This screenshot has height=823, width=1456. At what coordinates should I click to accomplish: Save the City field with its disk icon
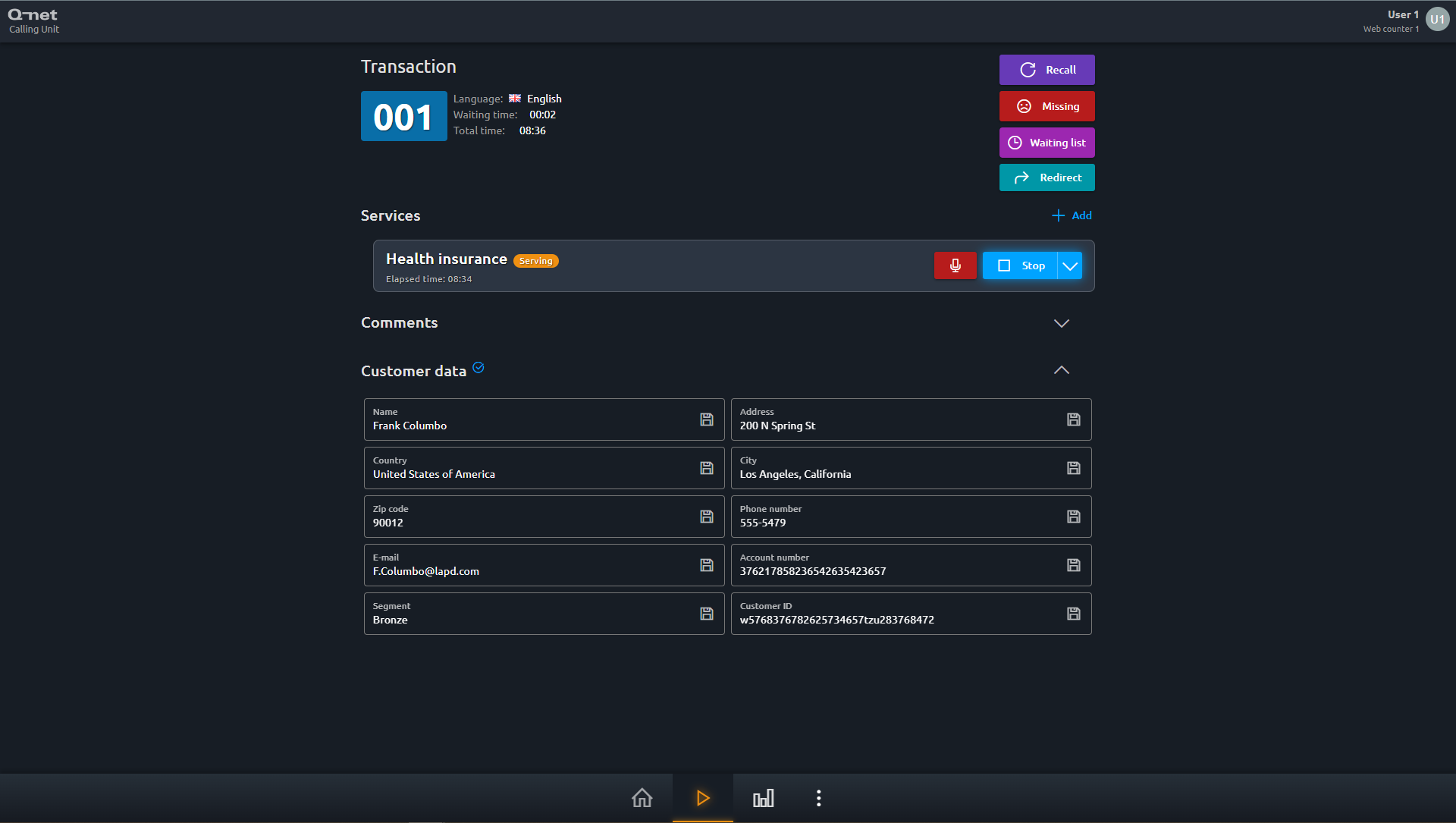coord(1074,468)
